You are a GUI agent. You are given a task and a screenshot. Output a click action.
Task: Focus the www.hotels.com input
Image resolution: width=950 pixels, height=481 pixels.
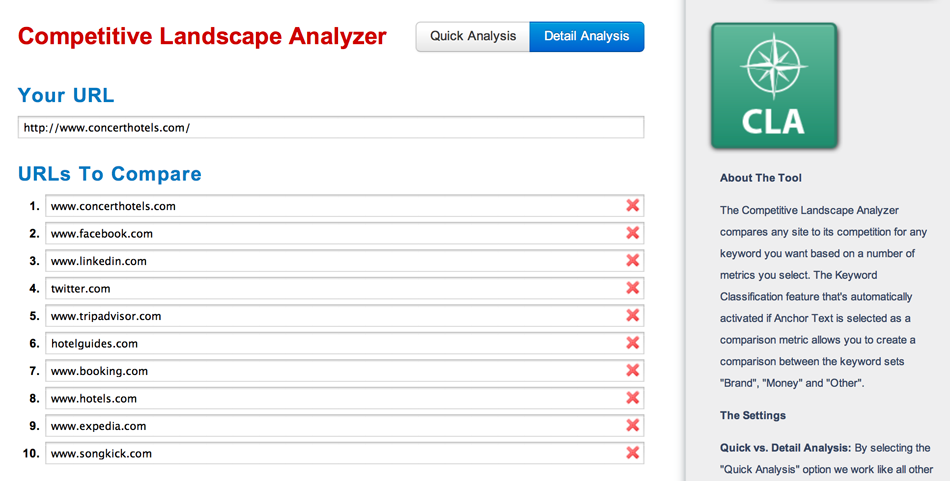pyautogui.click(x=344, y=398)
